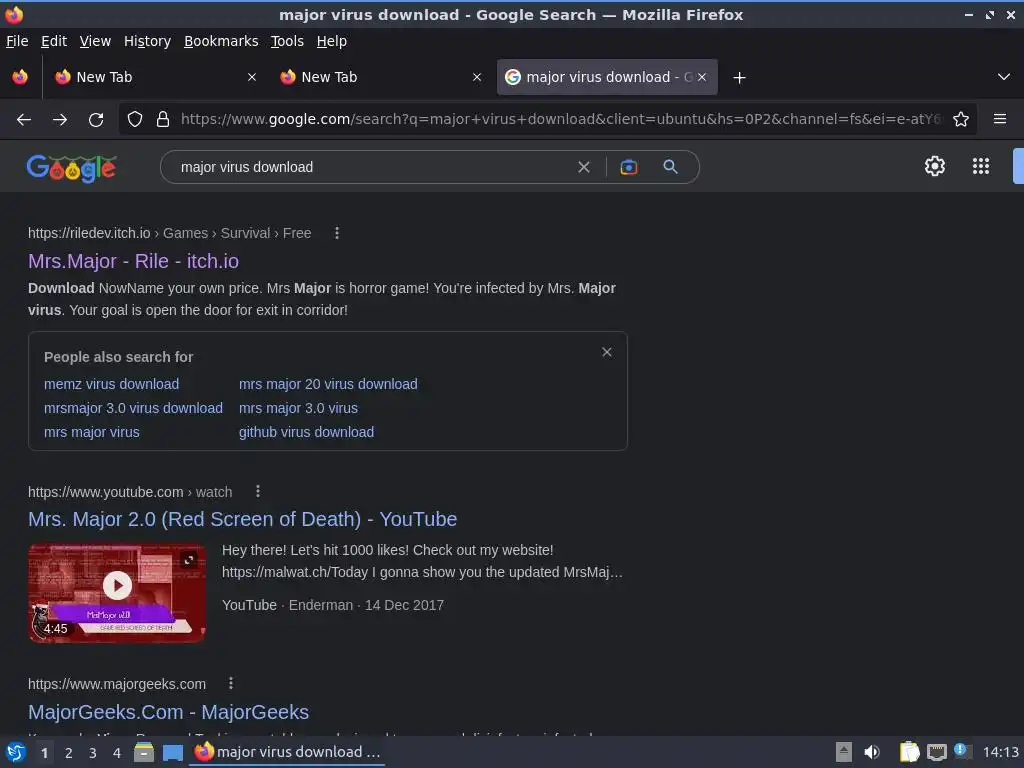Open more options for itch.io result
Viewport: 1024px width, 768px height.
pyautogui.click(x=337, y=233)
